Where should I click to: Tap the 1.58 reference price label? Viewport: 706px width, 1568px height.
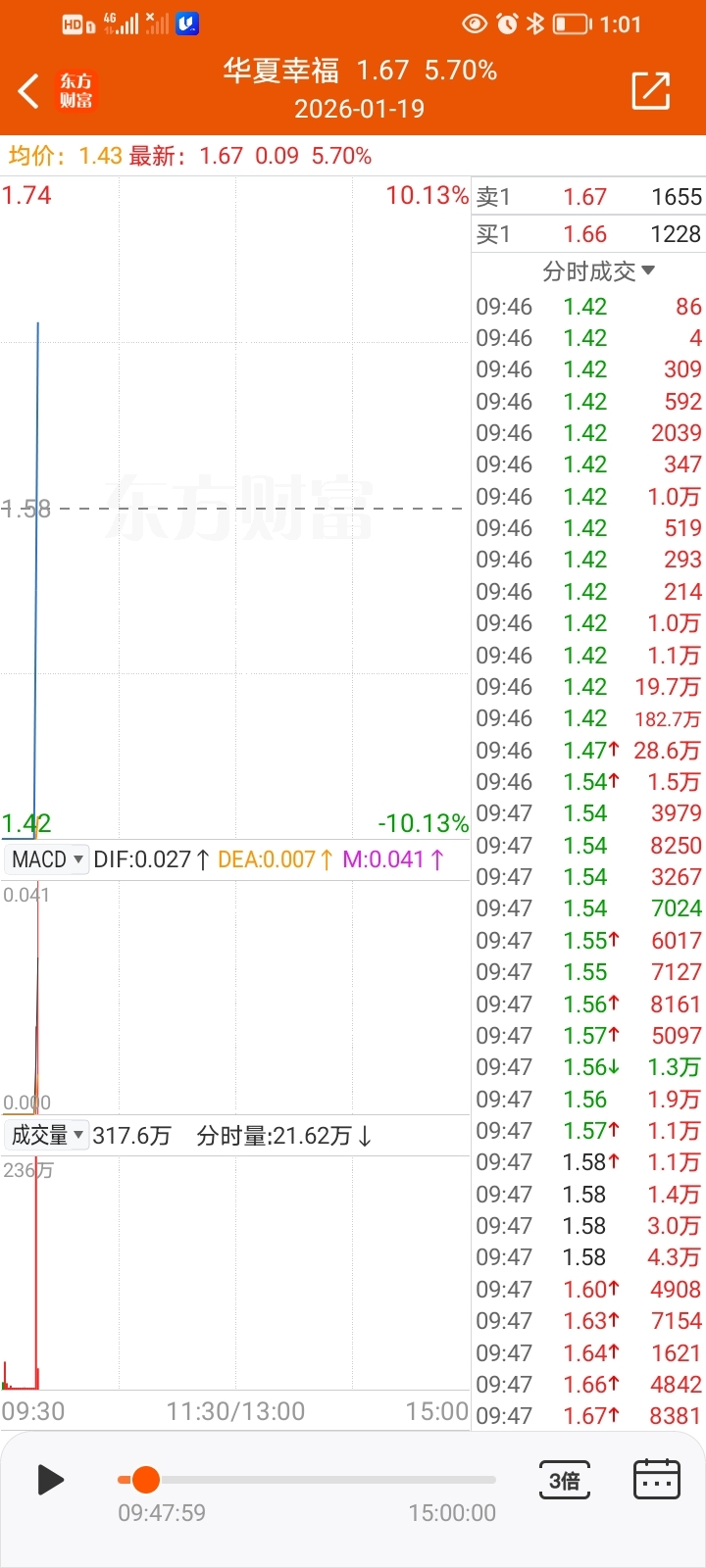26,509
